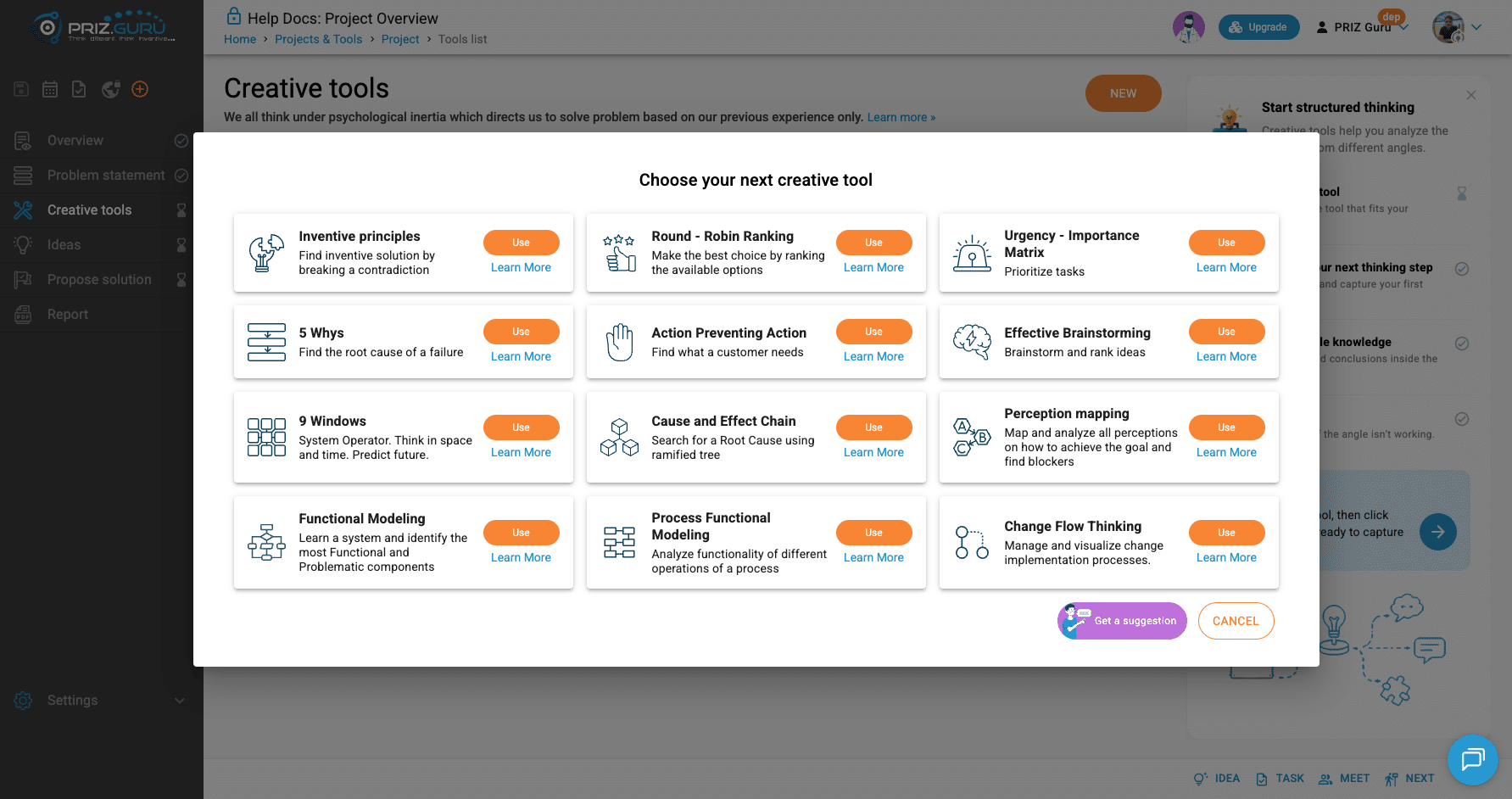This screenshot has width=1512, height=799.
Task: Go to Projects & Tools breadcrumb
Action: point(318,39)
